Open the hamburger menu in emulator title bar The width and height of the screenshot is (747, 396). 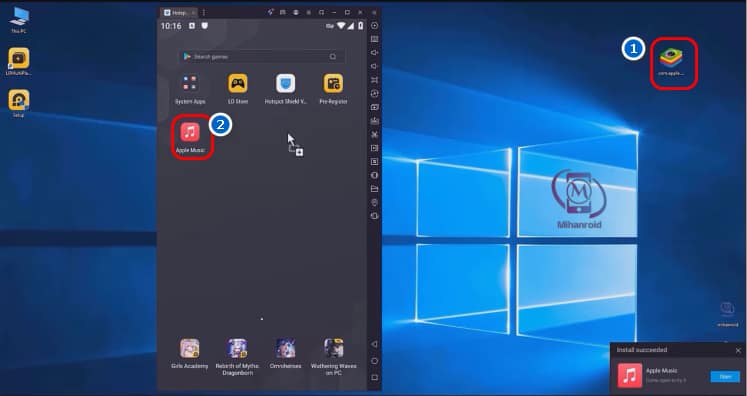click(x=309, y=12)
